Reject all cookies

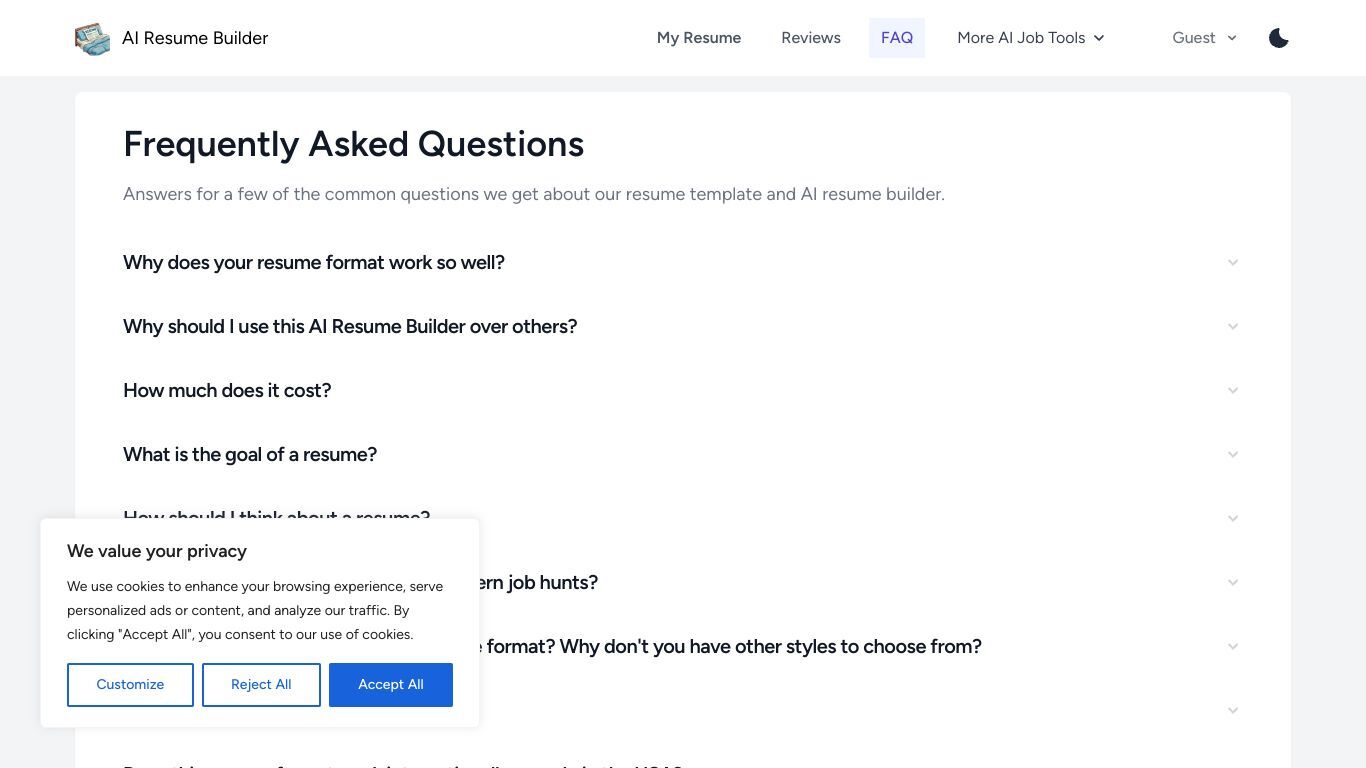pos(261,685)
